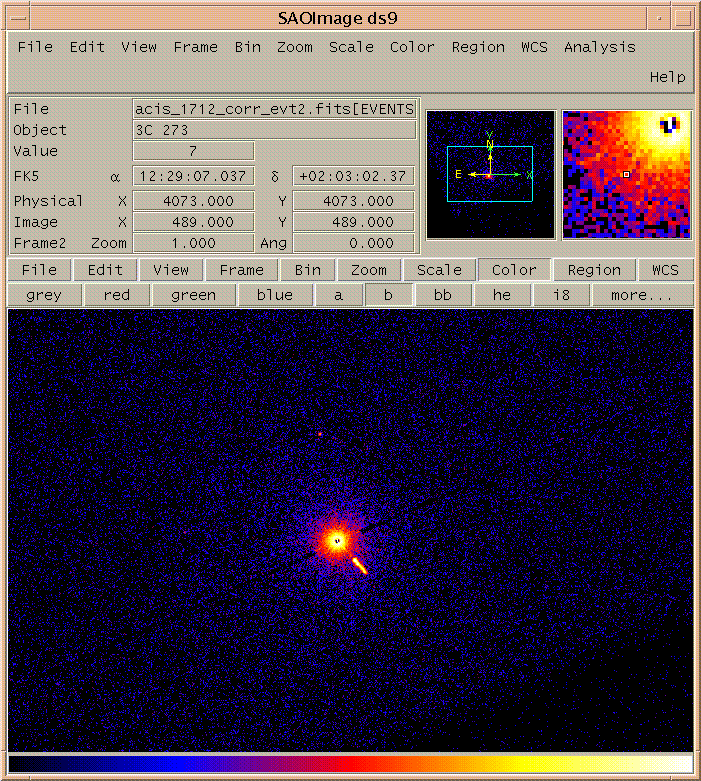Open the Analysis menu
The height and width of the screenshot is (781, 701).
click(x=600, y=47)
